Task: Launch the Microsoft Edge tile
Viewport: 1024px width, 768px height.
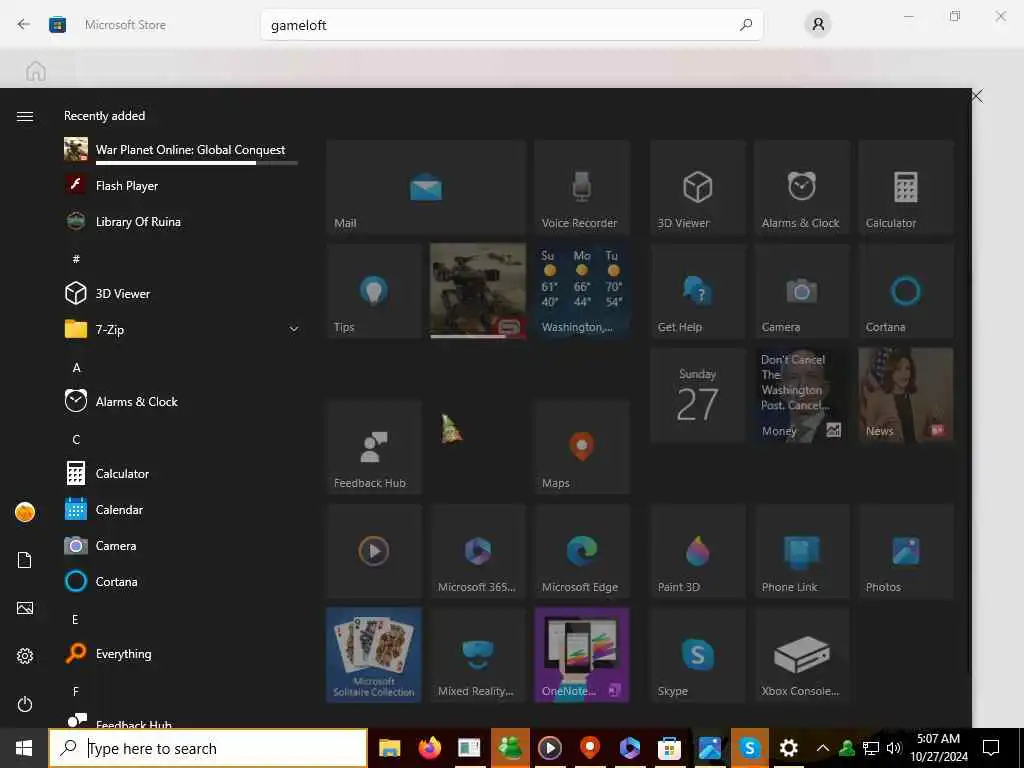Action: click(x=582, y=551)
